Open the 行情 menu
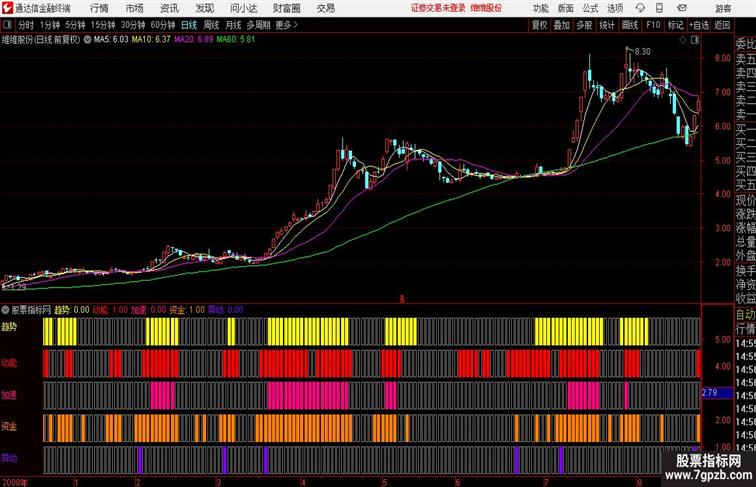756x487 pixels. pos(99,8)
